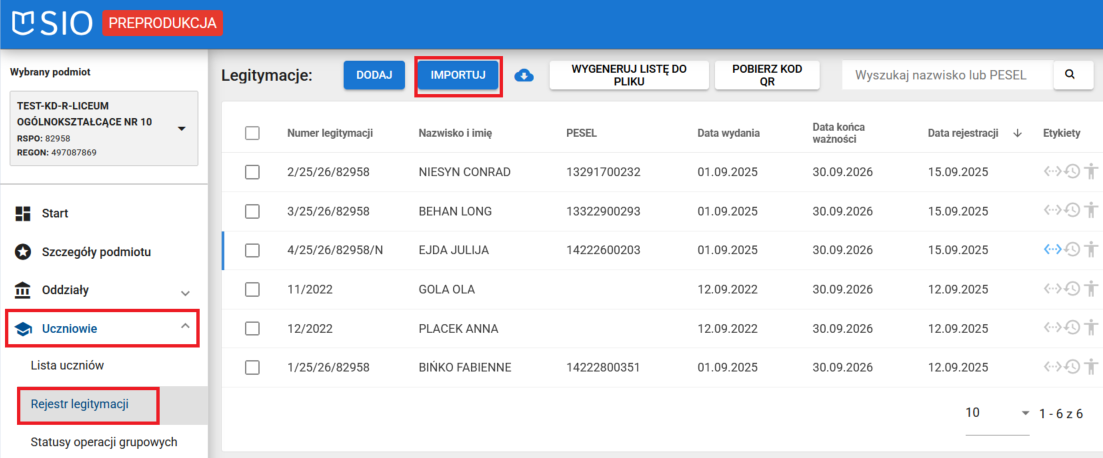Check the box for NIESYN CONRAD row
Image resolution: width=1103 pixels, height=458 pixels.
[252, 172]
